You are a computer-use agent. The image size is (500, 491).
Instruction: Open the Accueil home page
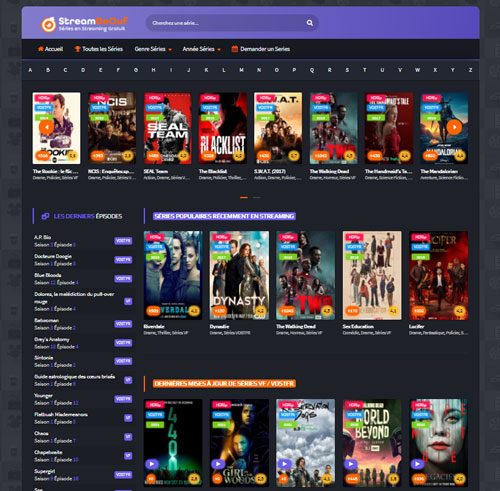[x=50, y=49]
